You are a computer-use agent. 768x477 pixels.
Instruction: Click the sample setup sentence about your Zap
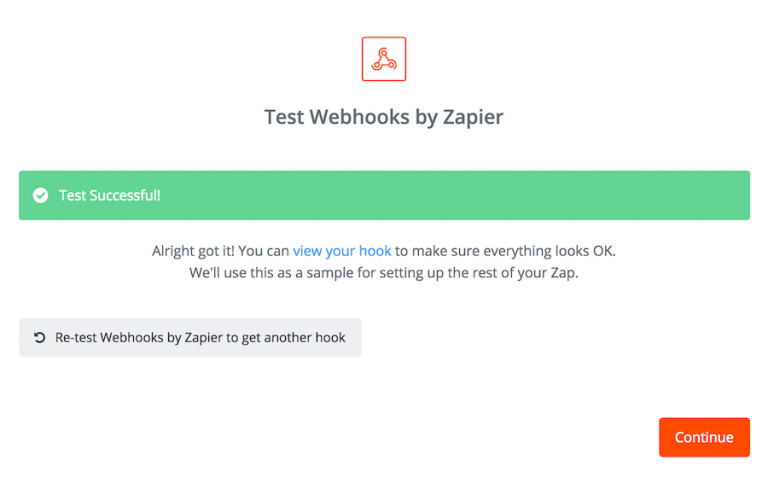384,273
